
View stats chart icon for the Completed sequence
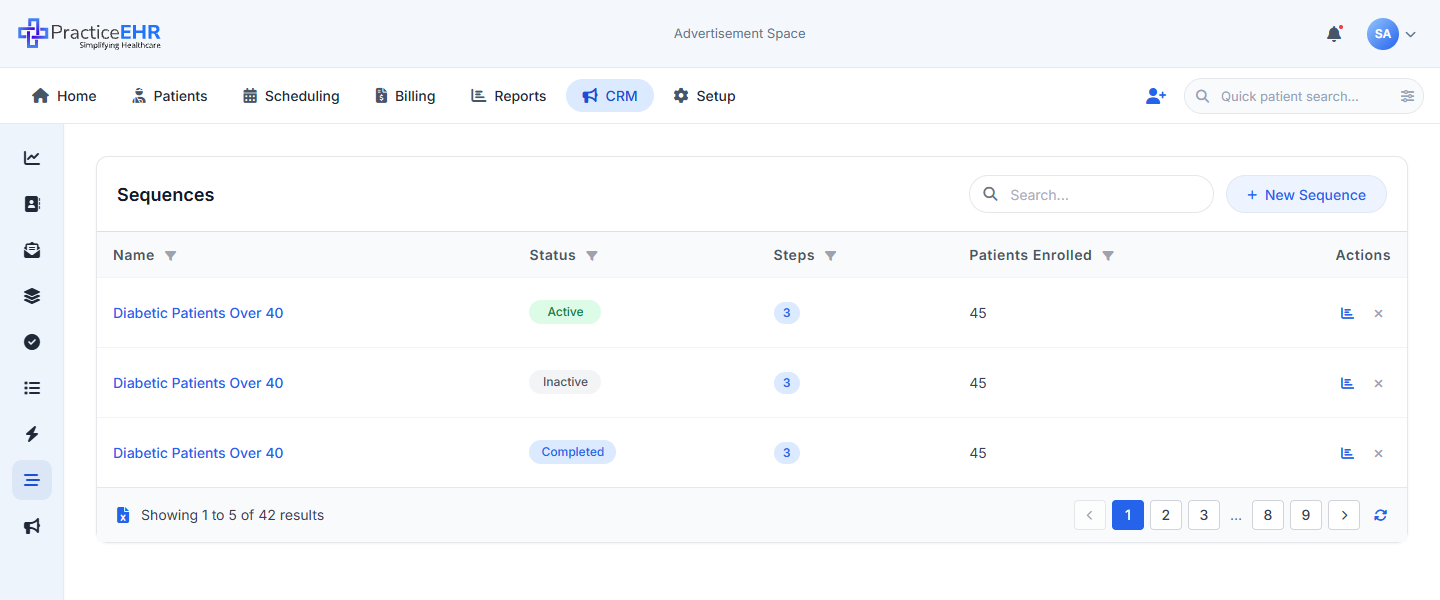coord(1347,453)
